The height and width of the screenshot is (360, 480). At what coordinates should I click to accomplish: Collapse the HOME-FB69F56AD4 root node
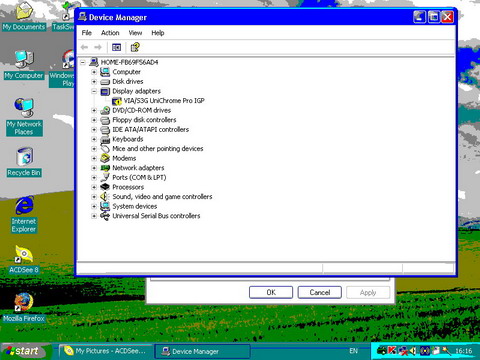[83, 62]
